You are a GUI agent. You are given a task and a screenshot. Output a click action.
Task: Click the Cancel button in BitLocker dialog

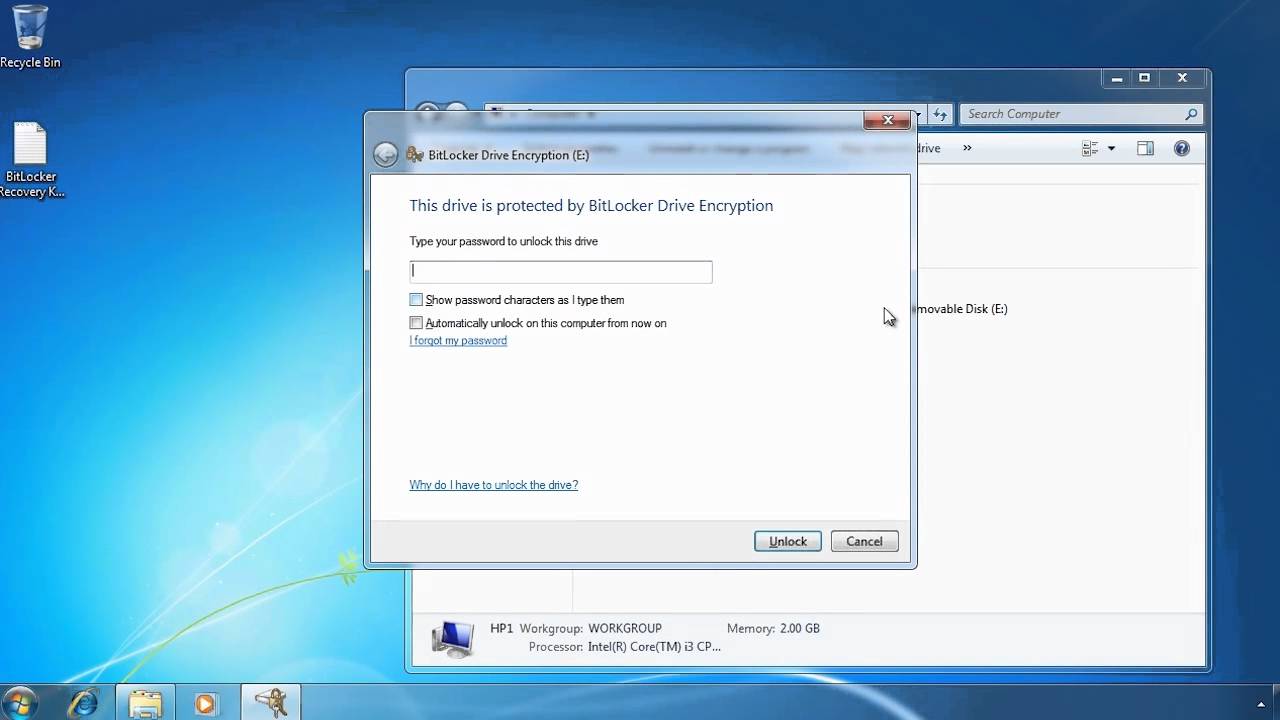coord(865,541)
